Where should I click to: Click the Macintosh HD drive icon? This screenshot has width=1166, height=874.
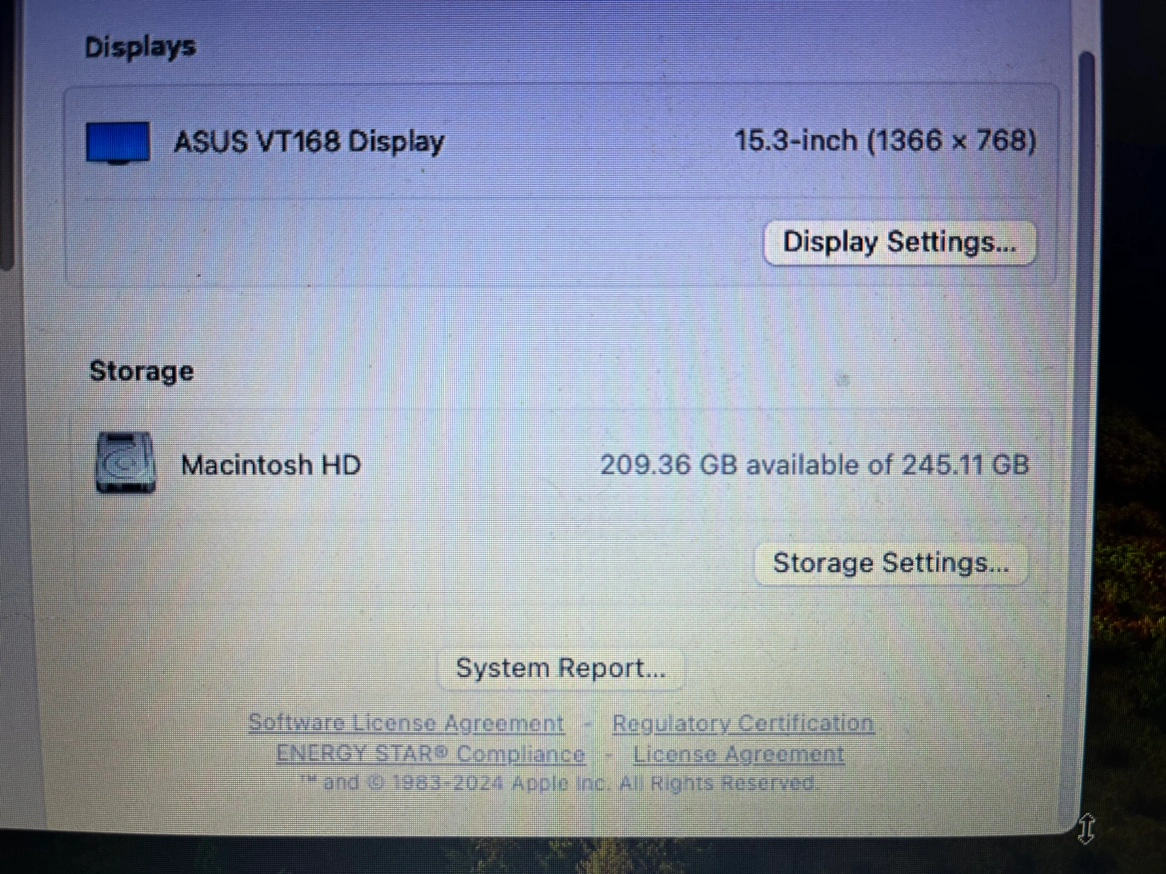coord(125,463)
